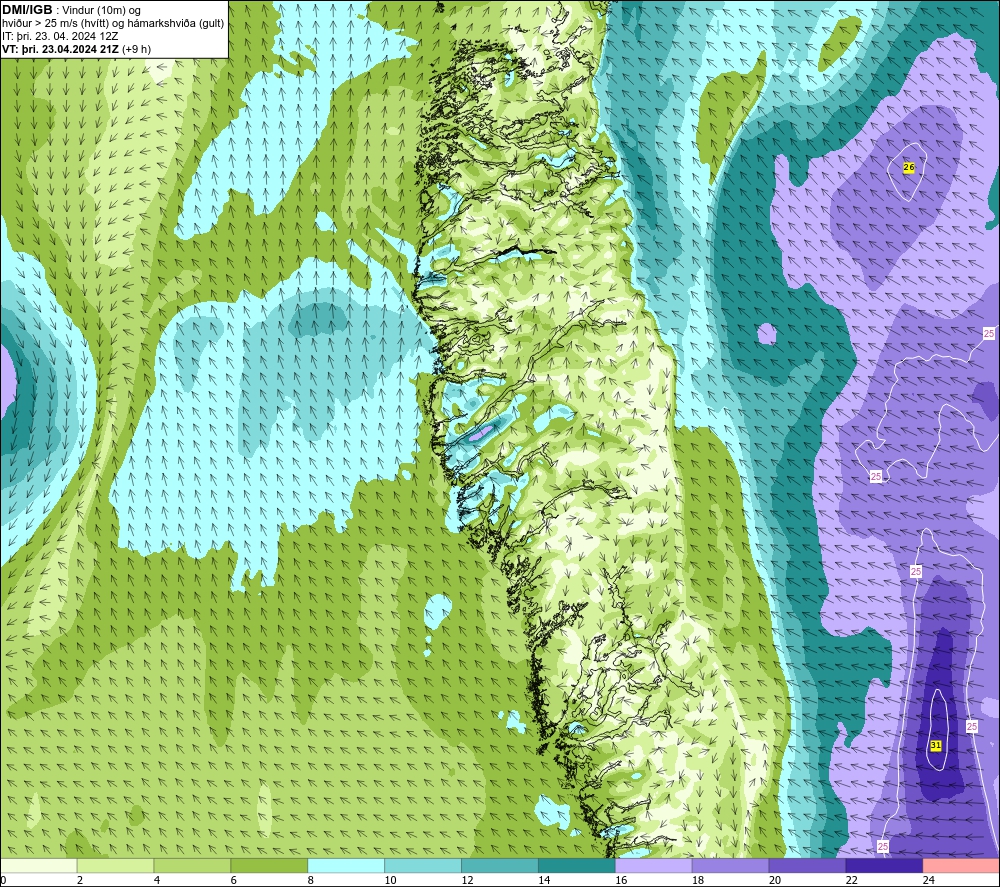Click the '25' contour label beside the 31 maximum

[971, 726]
